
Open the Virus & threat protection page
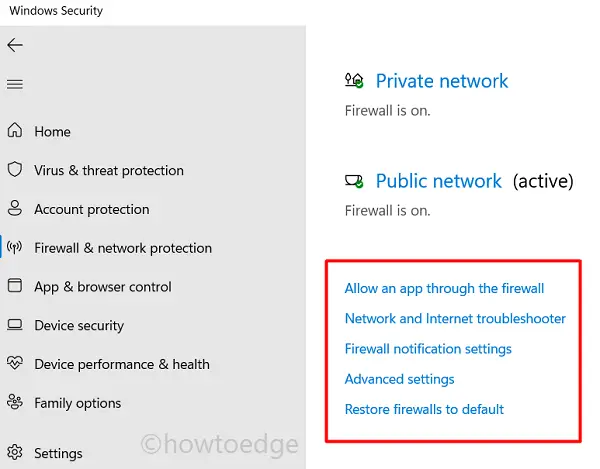(x=109, y=170)
